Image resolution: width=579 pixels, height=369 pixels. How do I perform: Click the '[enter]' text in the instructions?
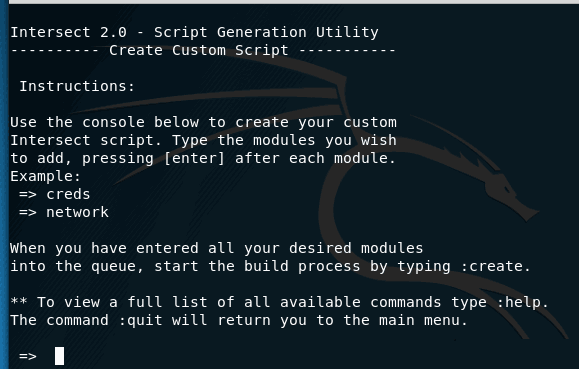[194, 158]
